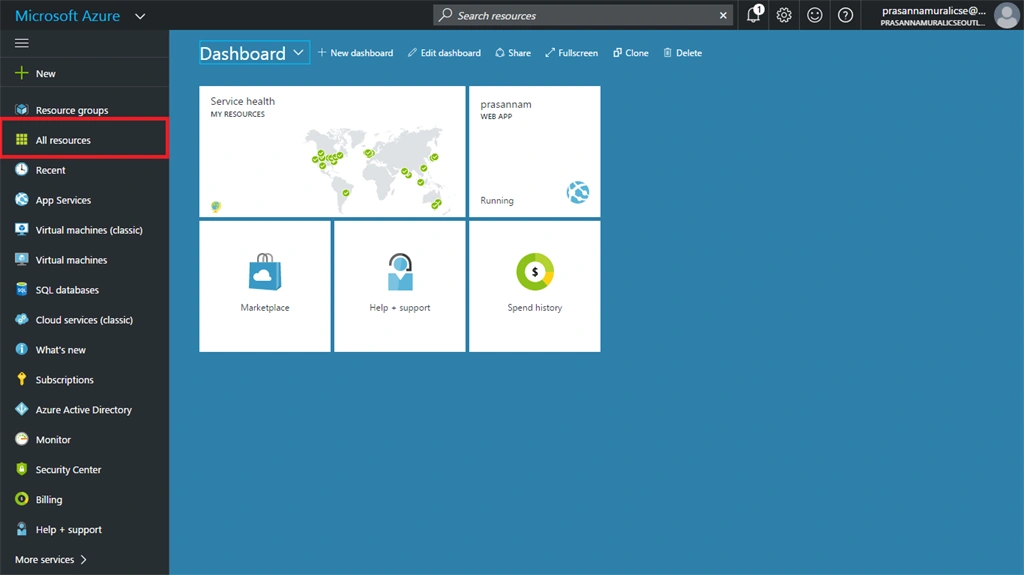The image size is (1024, 575).
Task: Clear the search box with X
Action: (723, 15)
